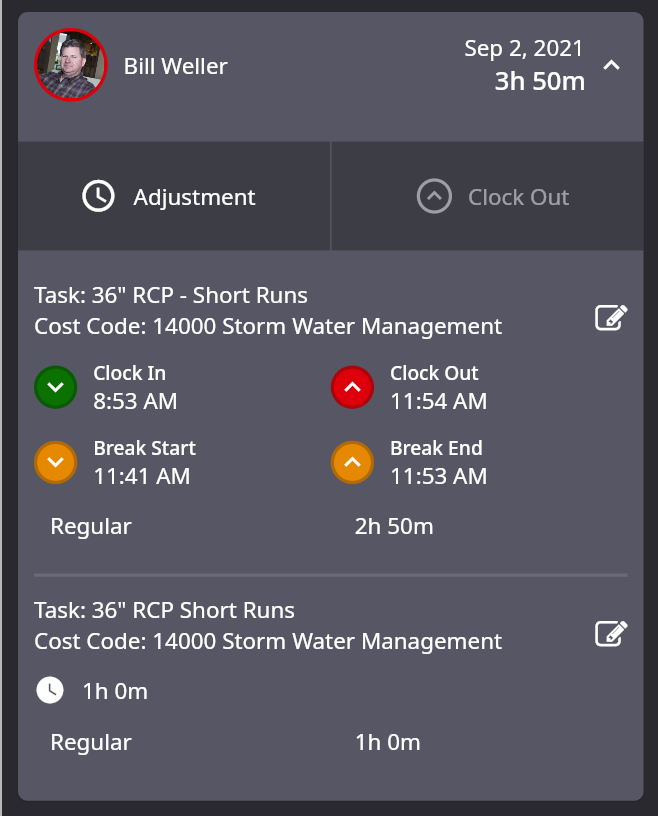658x816 pixels.
Task: Click the Bill Weller name label
Action: 175,67
